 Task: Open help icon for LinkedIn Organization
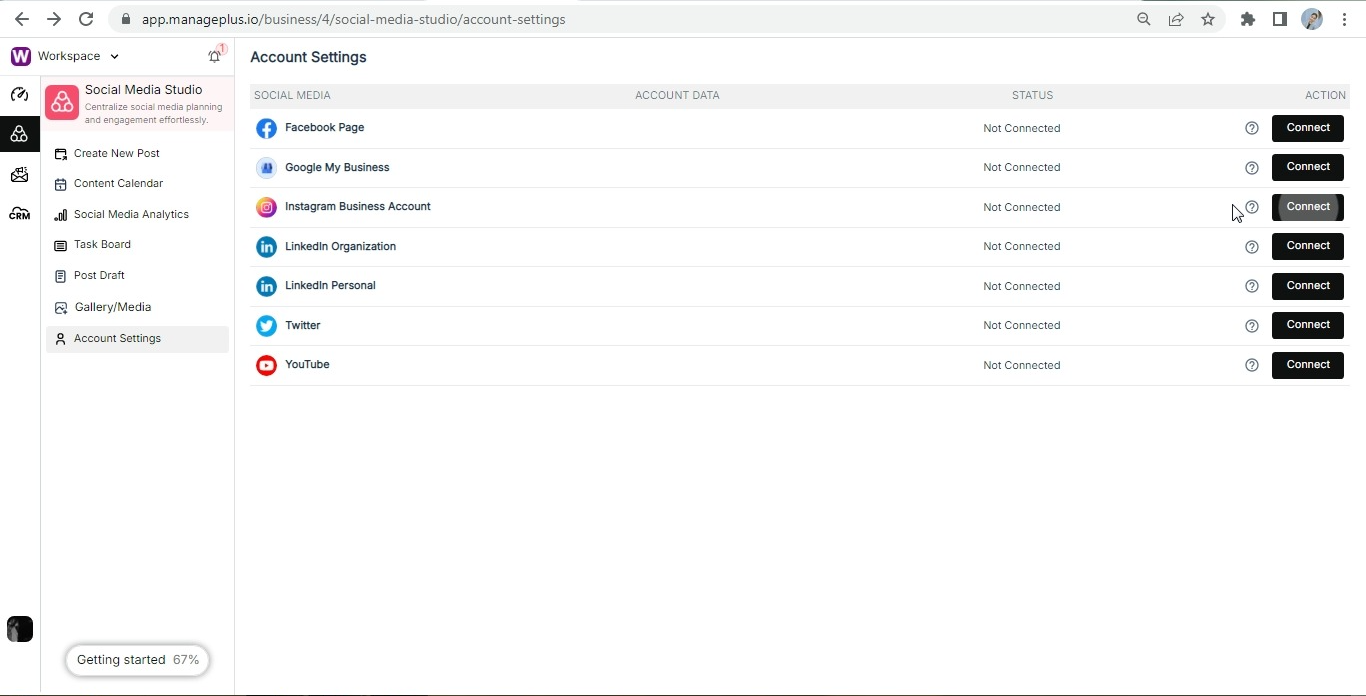(1251, 247)
